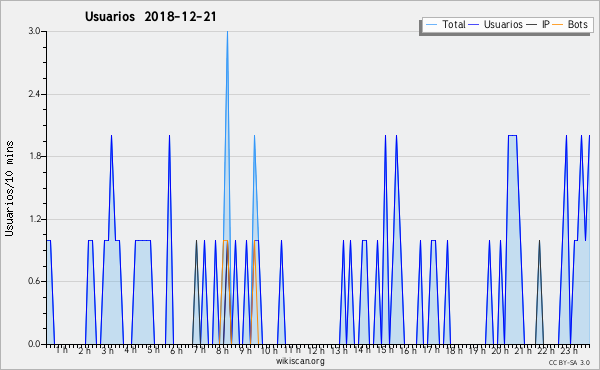Click the '1 h' x-axis label

(62, 350)
